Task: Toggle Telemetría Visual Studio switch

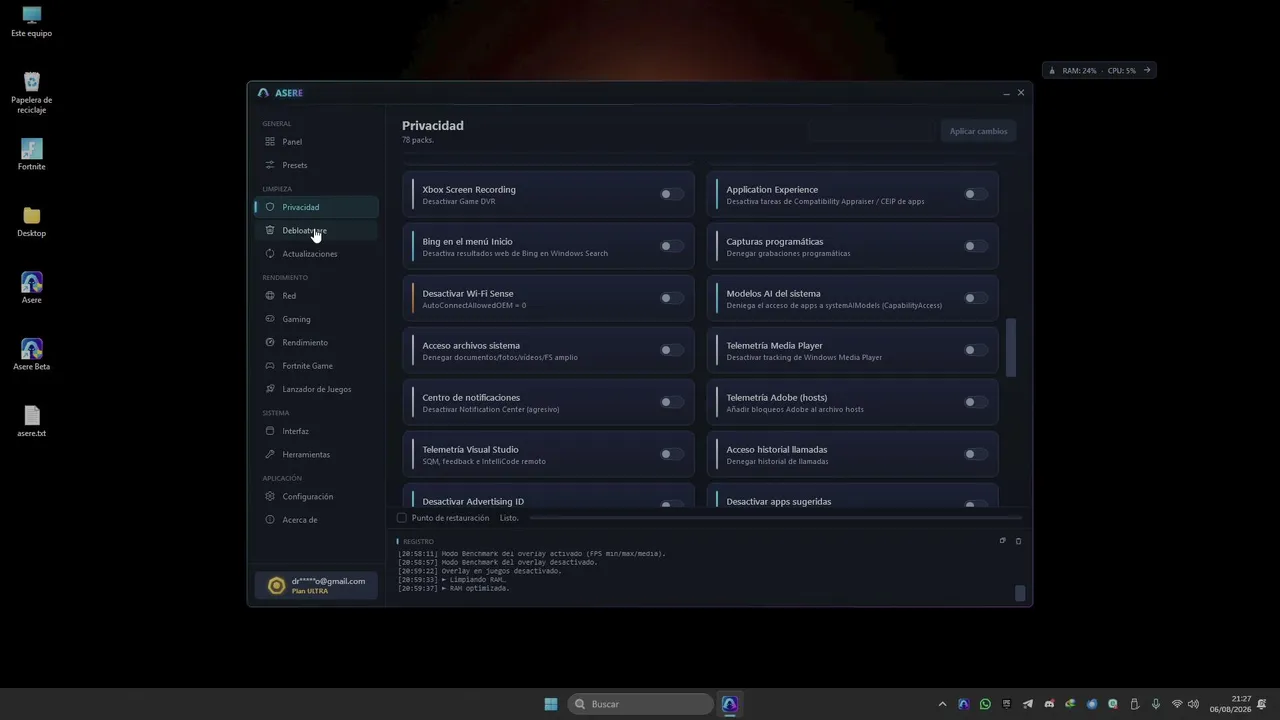Action: [671, 454]
